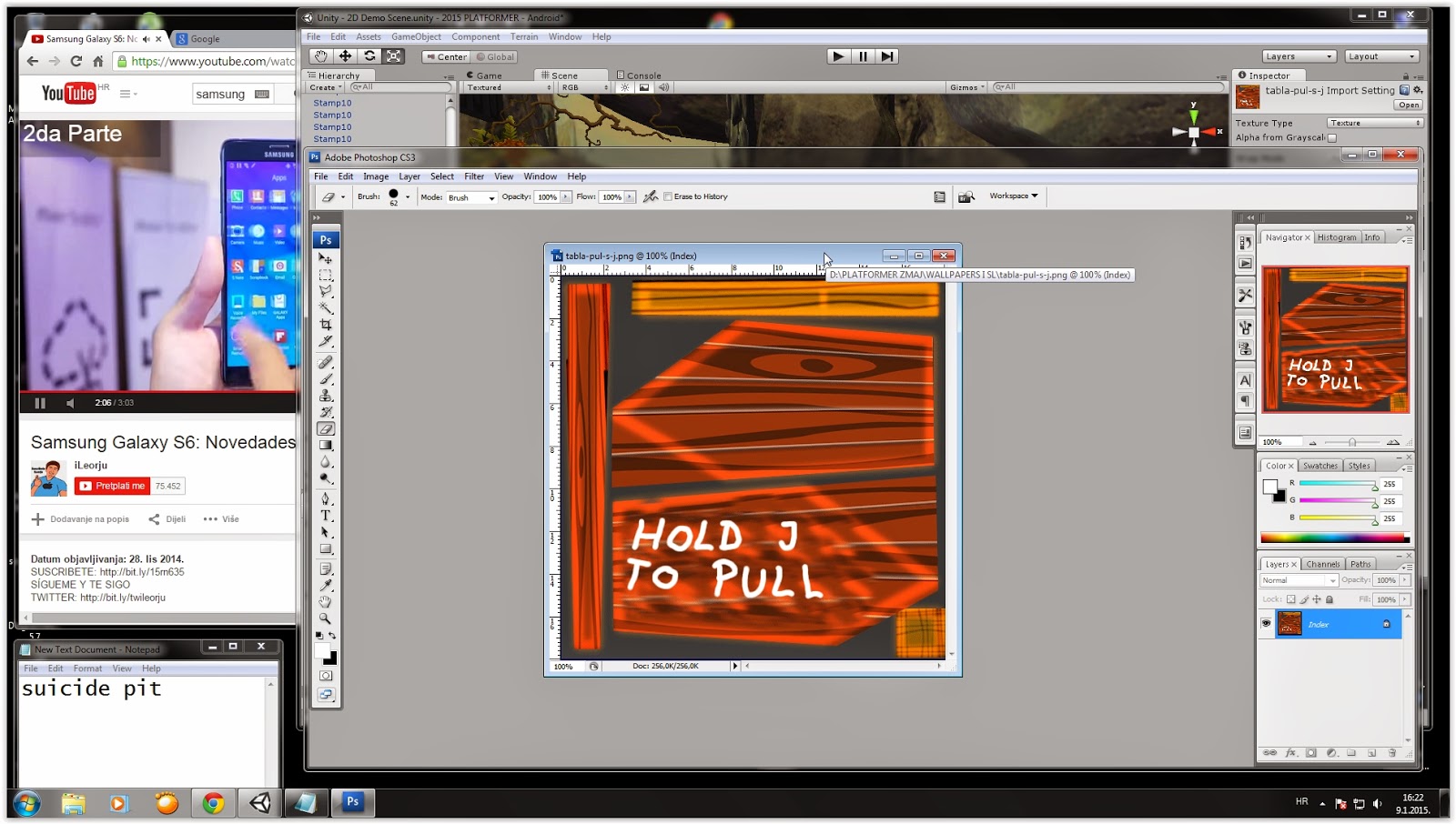
Task: Select Unity Rotate transform tool
Action: coord(369,56)
